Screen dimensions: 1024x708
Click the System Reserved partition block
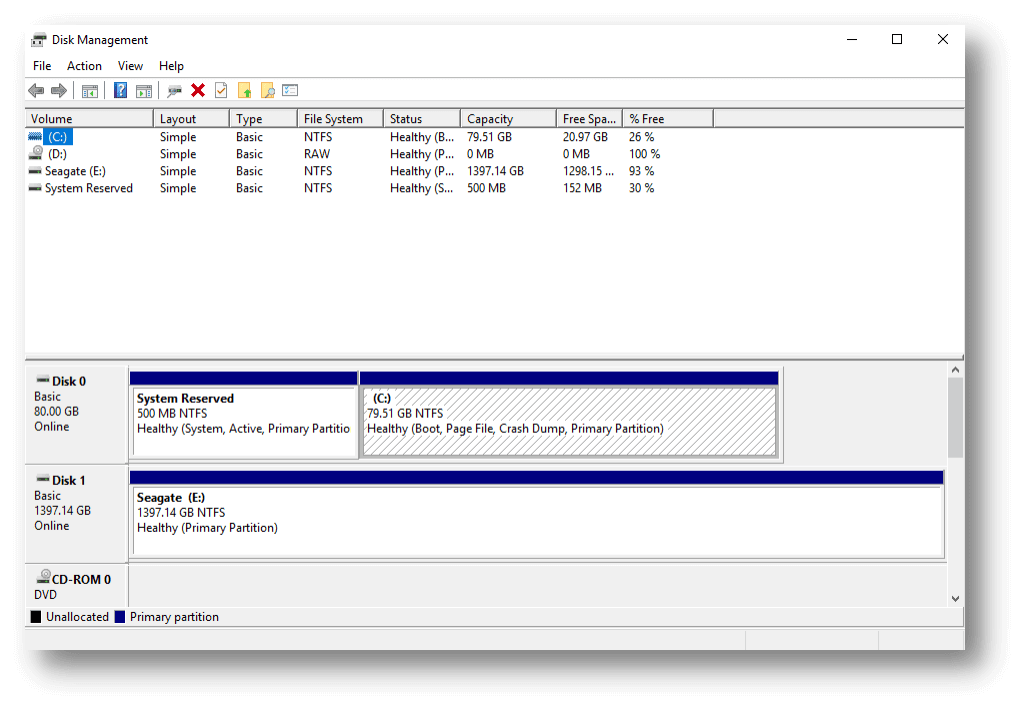click(244, 415)
